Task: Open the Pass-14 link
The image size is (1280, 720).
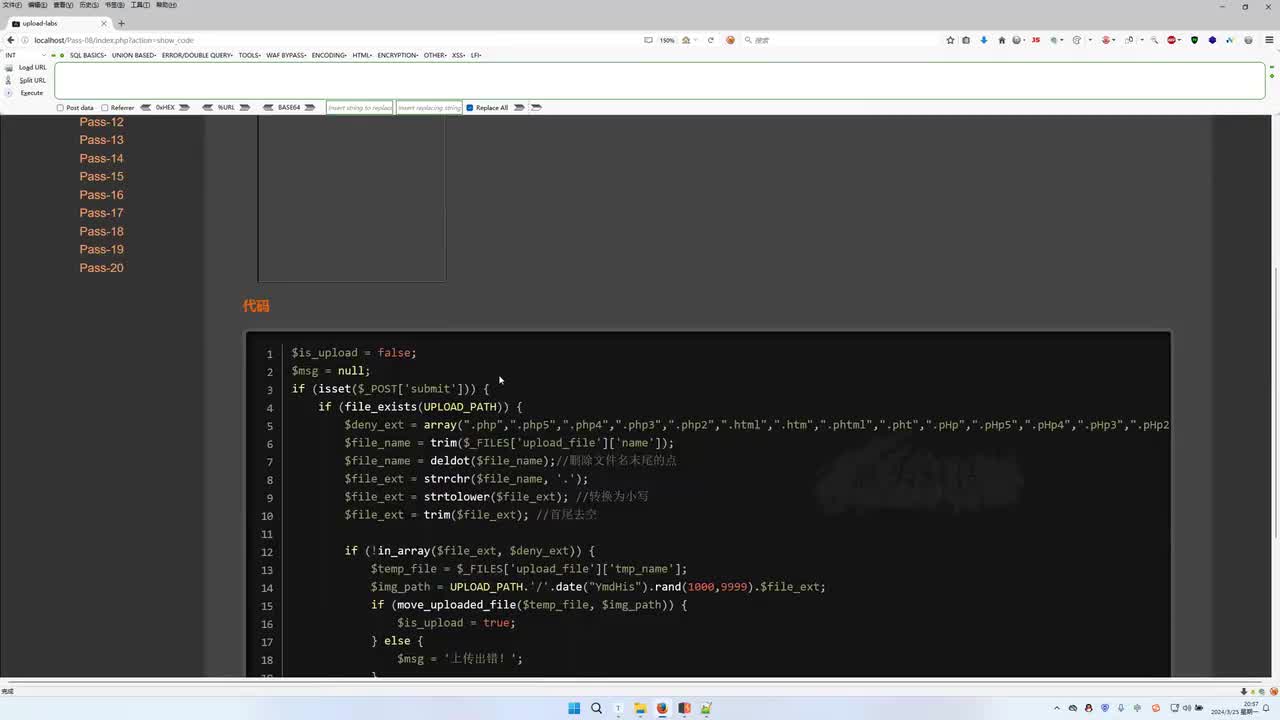Action: pyautogui.click(x=102, y=158)
